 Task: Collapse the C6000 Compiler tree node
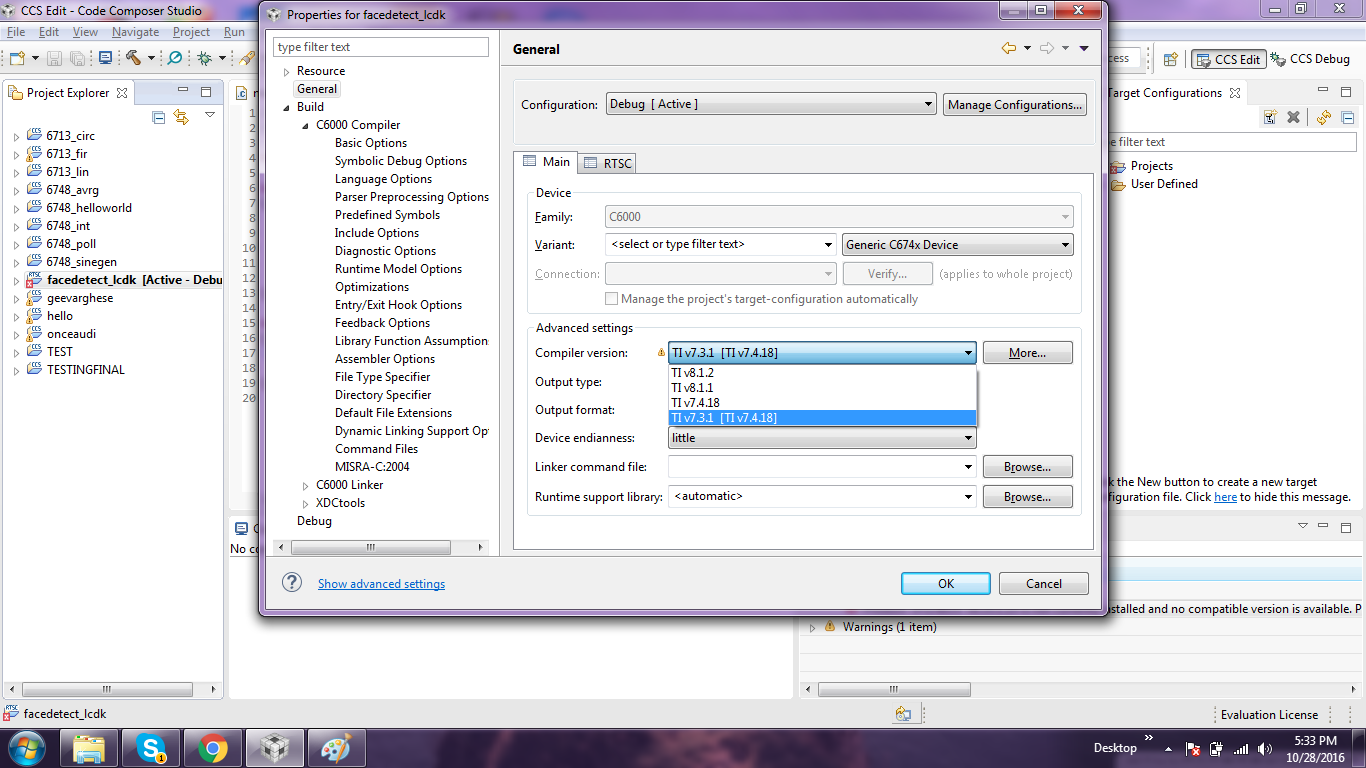click(x=306, y=126)
